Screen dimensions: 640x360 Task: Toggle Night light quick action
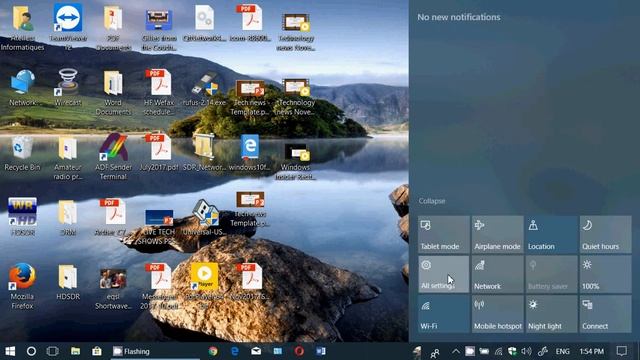[551, 314]
